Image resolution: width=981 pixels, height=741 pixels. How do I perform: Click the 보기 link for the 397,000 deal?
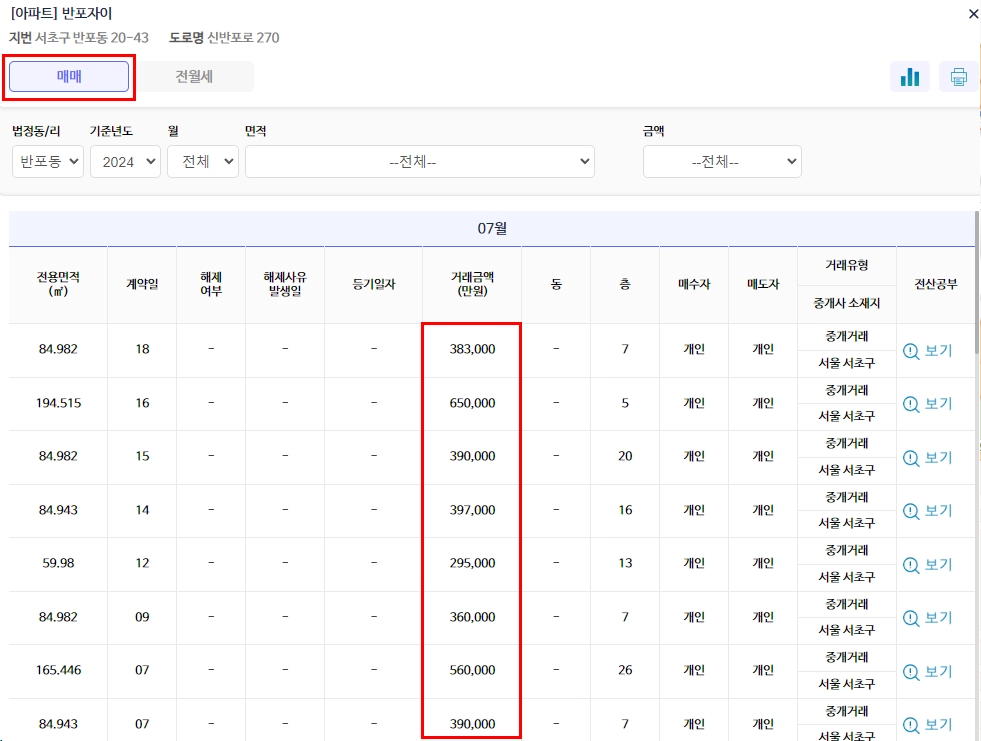(x=930, y=510)
